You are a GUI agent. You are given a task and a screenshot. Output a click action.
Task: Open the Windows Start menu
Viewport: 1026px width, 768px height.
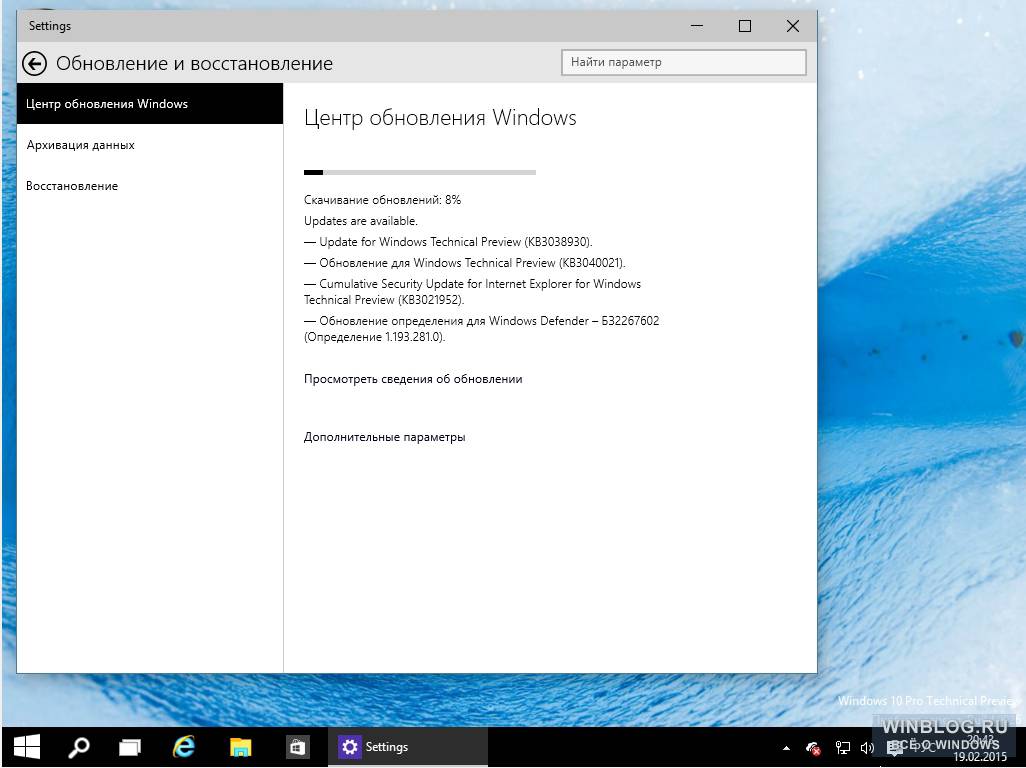tap(27, 746)
